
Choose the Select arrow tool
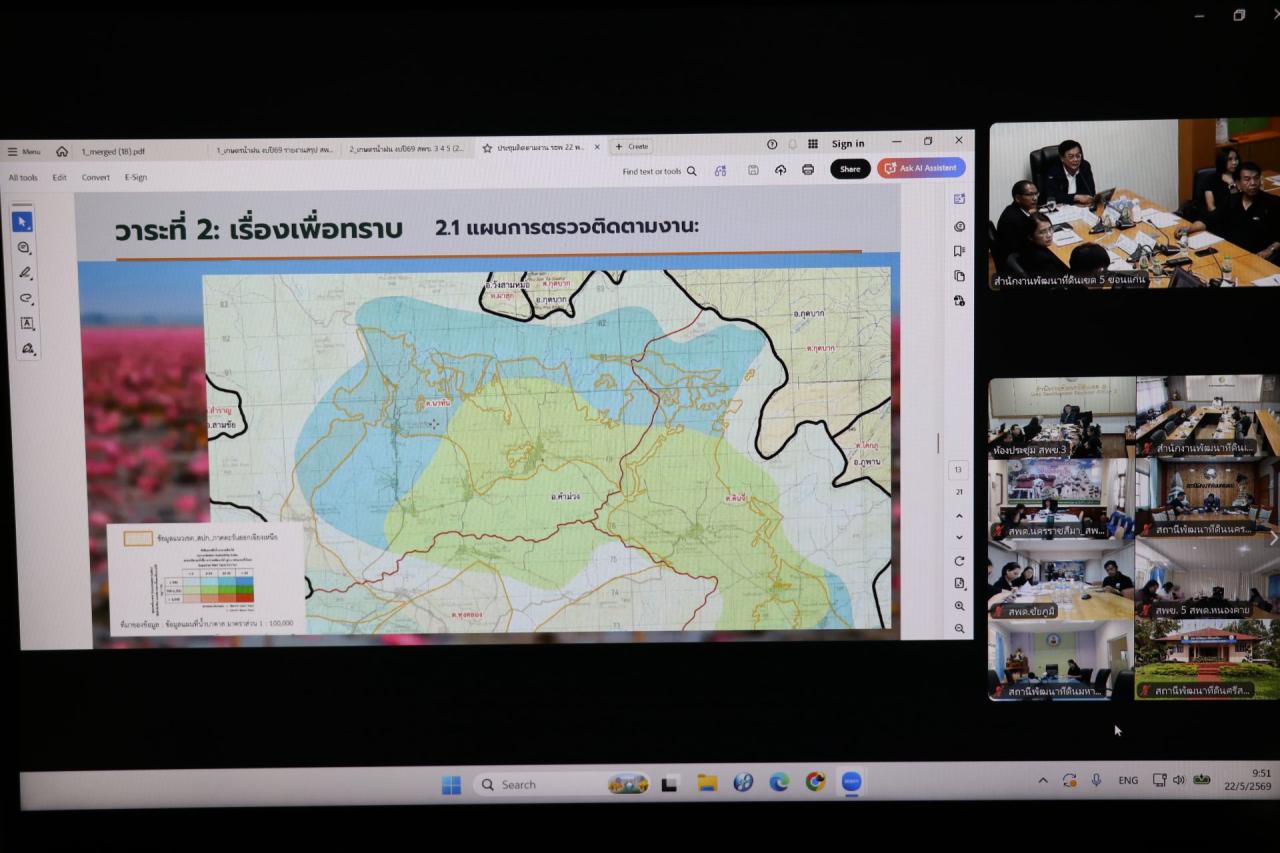23,222
